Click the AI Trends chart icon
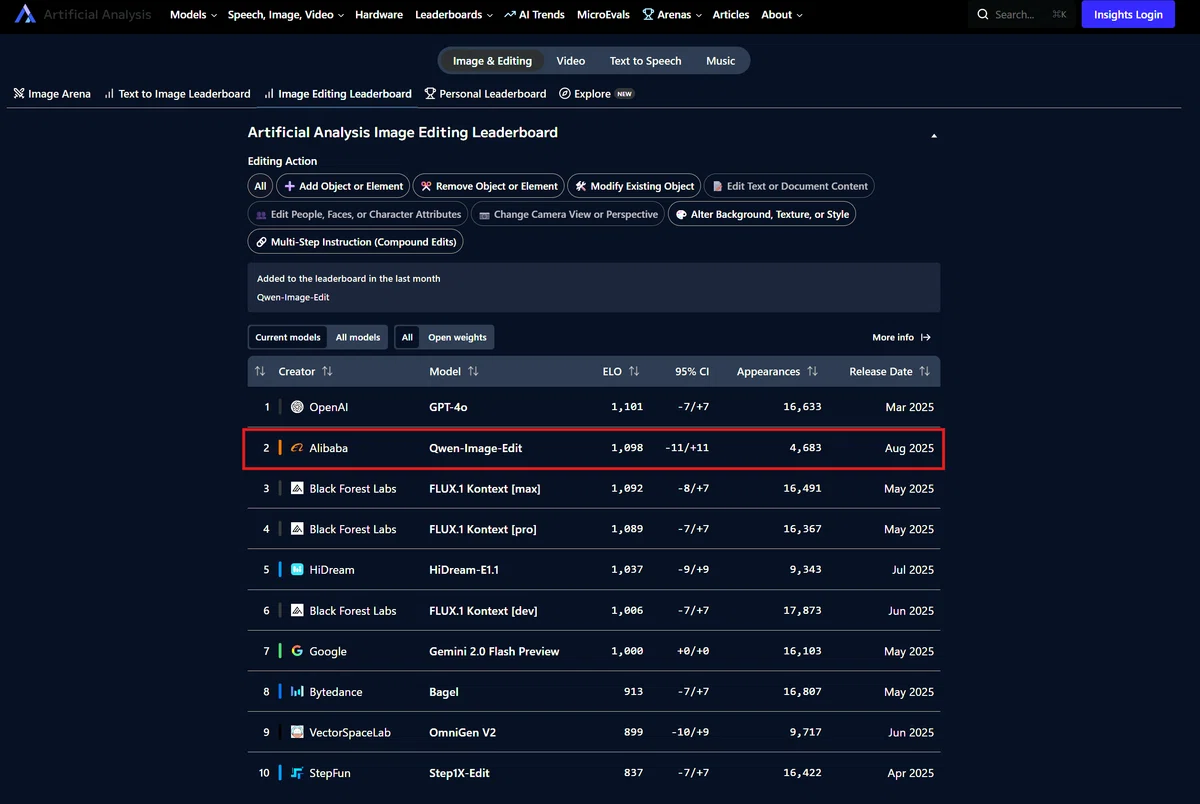This screenshot has width=1200, height=804. [x=510, y=15]
